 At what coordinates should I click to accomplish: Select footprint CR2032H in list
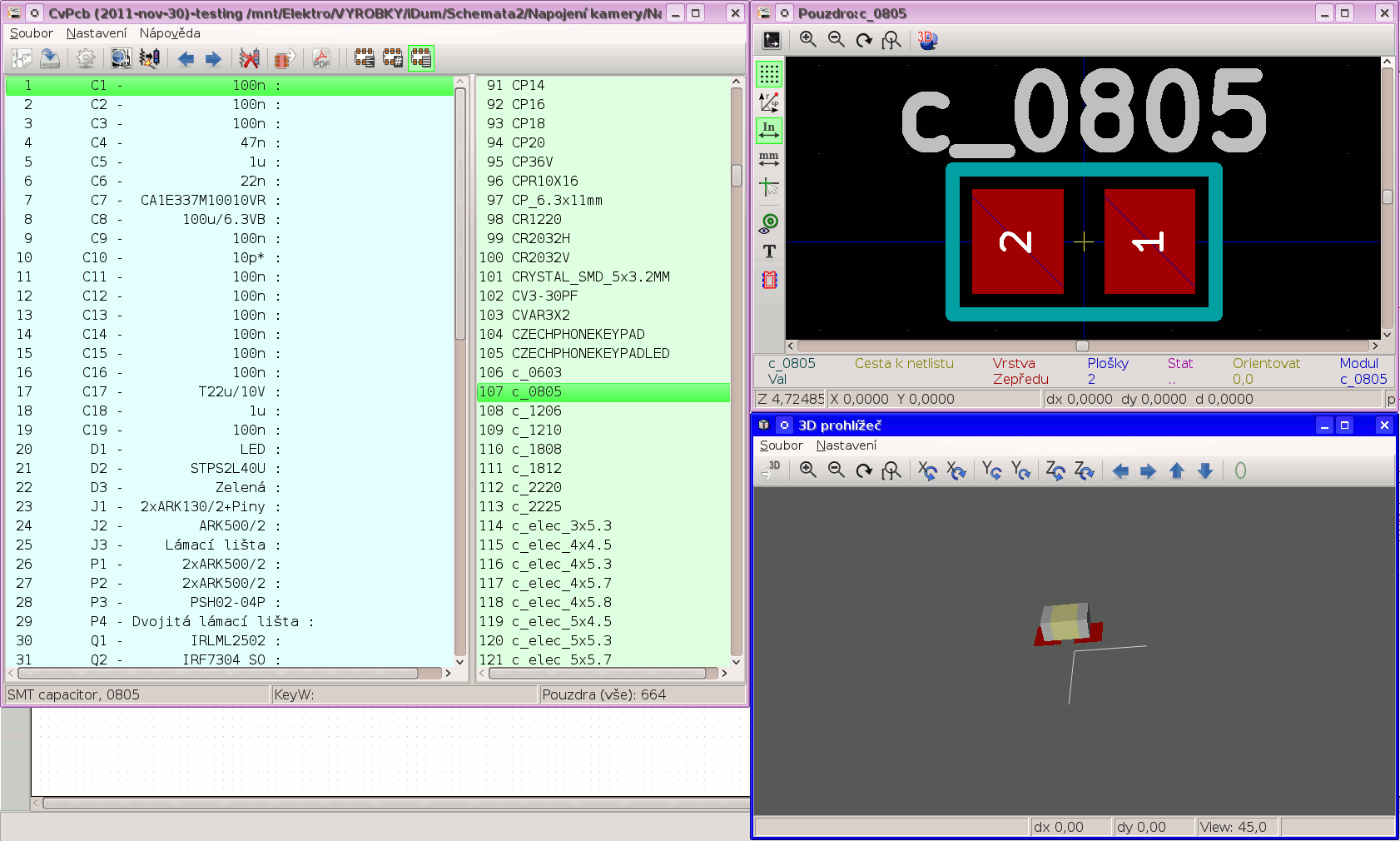click(x=603, y=238)
